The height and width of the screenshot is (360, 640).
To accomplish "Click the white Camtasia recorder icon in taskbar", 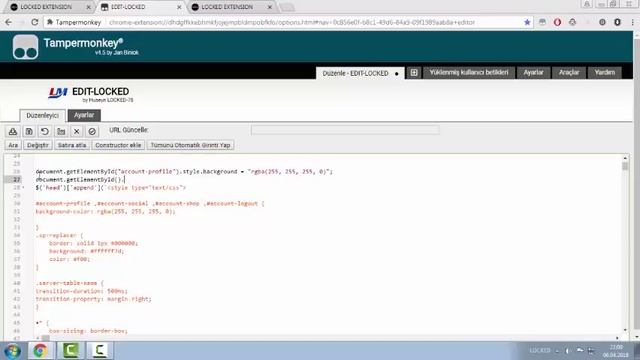I will [100, 351].
